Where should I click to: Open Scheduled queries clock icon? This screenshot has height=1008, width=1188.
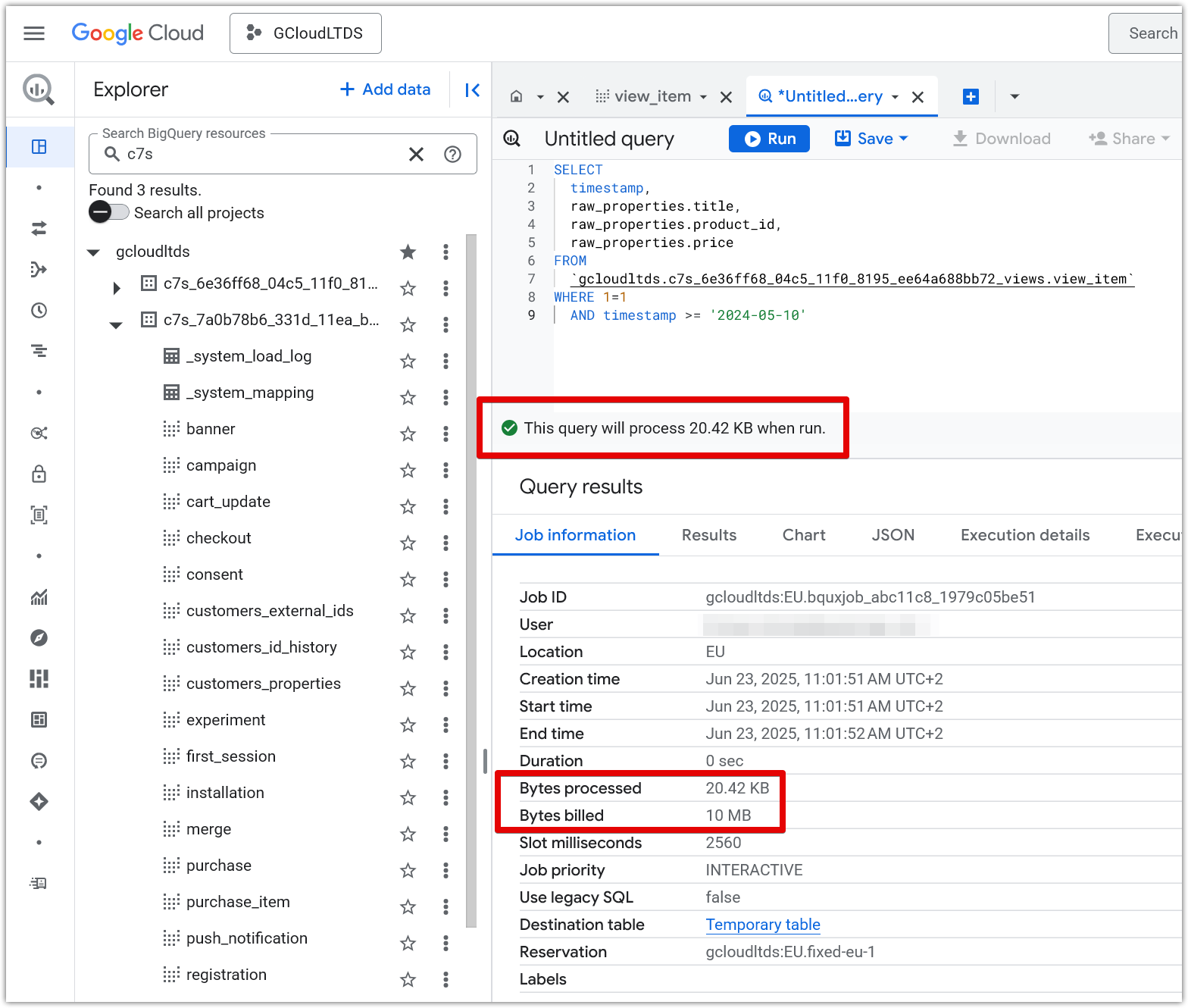(x=39, y=310)
